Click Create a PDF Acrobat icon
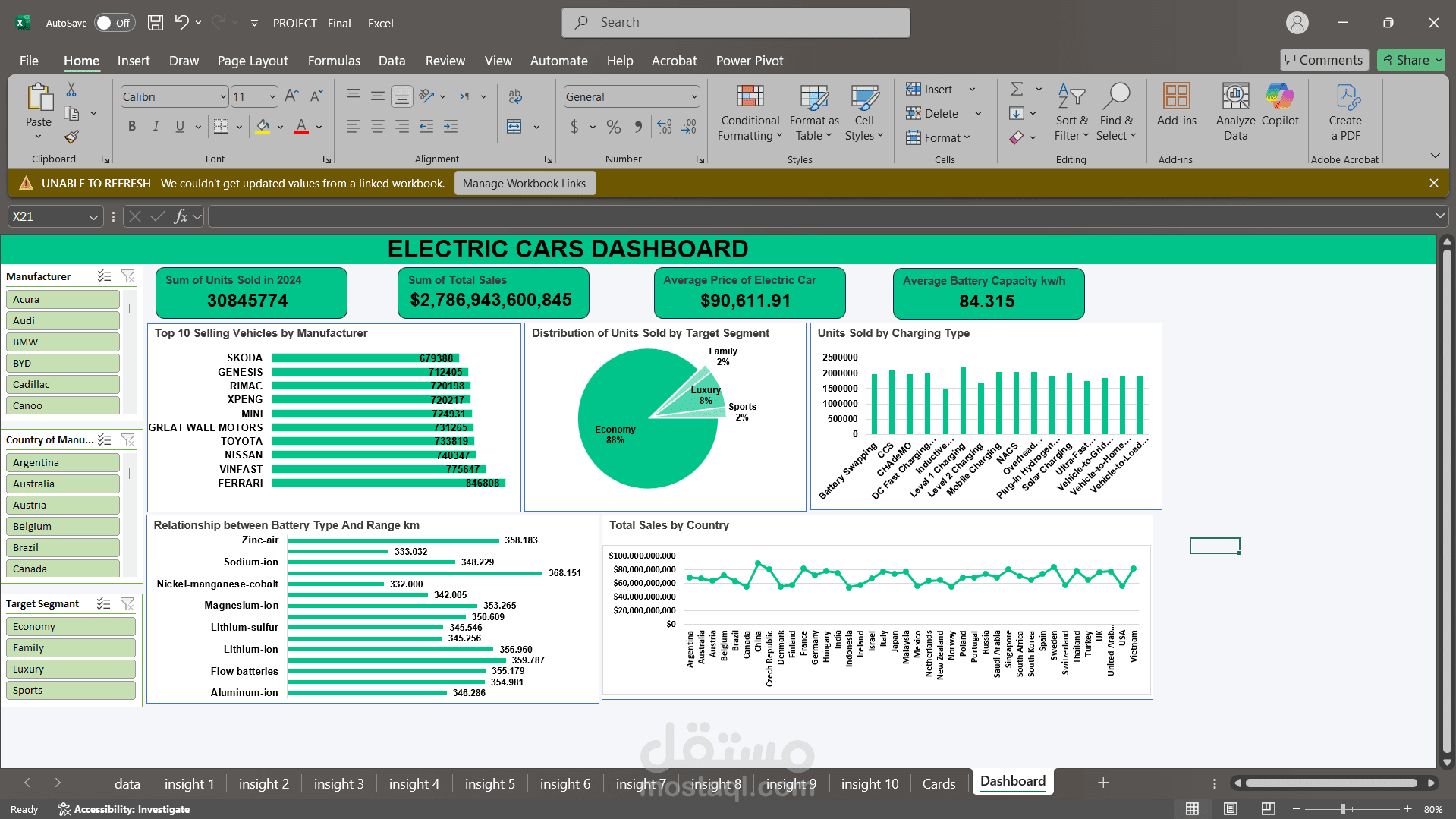 click(1345, 112)
